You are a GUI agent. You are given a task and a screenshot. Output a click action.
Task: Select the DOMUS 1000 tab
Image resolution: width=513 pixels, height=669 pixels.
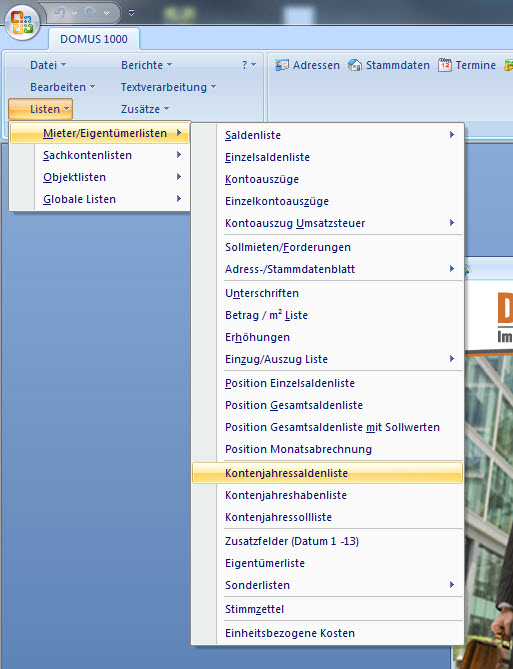click(94, 39)
